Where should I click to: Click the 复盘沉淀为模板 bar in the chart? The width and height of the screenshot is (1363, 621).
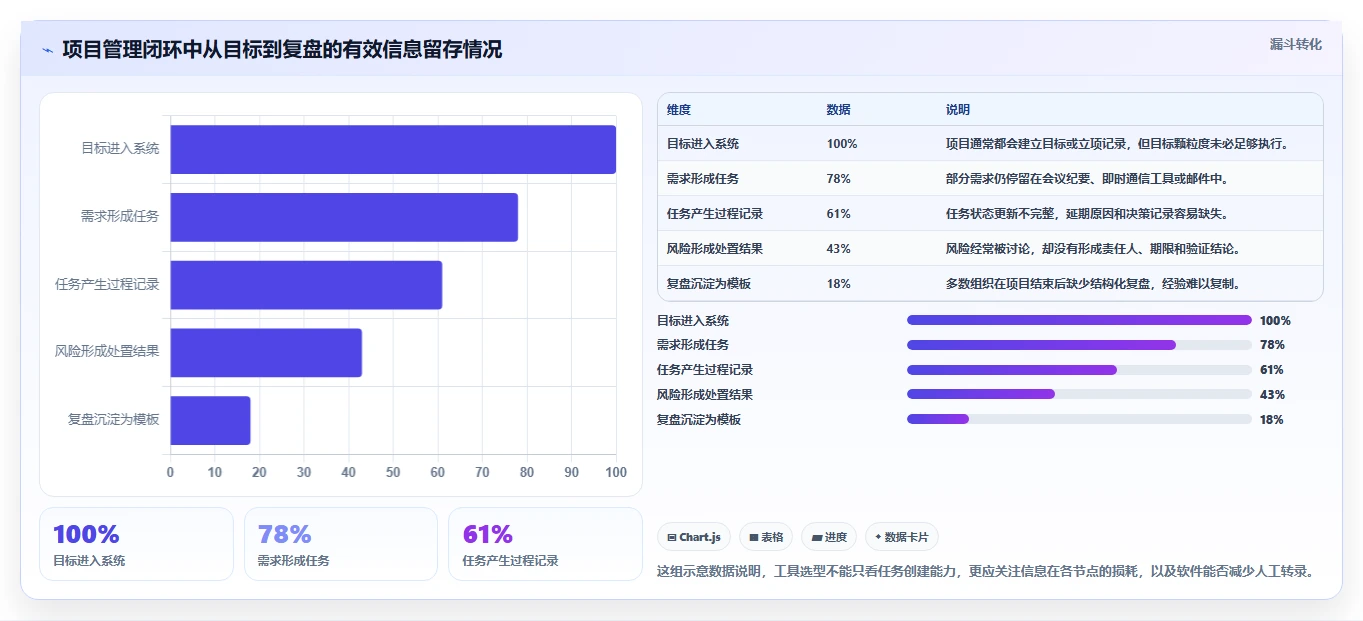[x=210, y=420]
